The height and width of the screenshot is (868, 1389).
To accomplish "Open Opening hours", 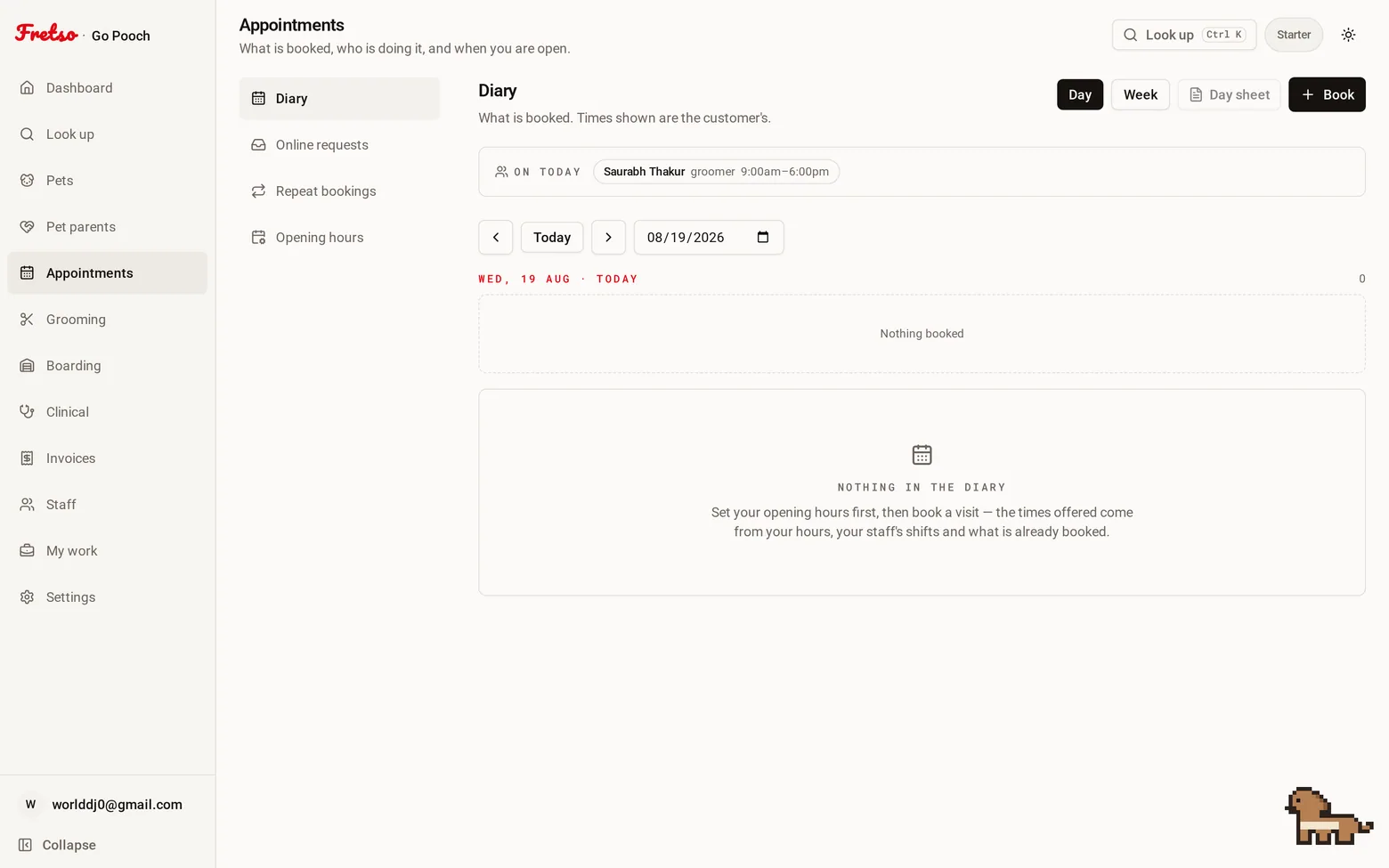I will point(339,238).
